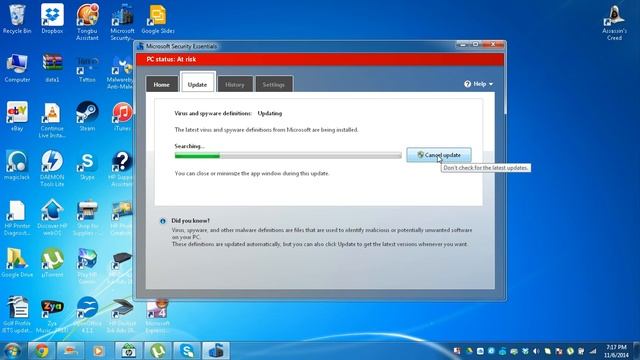The height and width of the screenshot is (360, 640).
Task: Open the Google Drive desktop icon
Action: coord(17,263)
